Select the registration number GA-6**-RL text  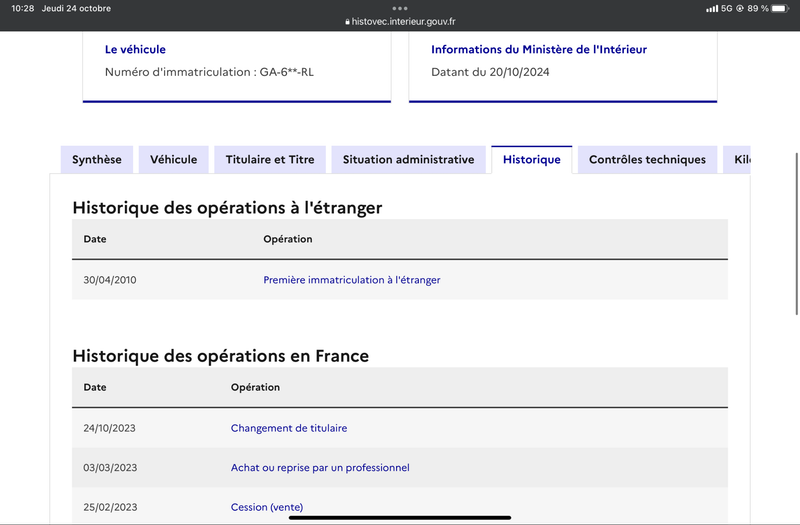pyautogui.click(x=286, y=72)
